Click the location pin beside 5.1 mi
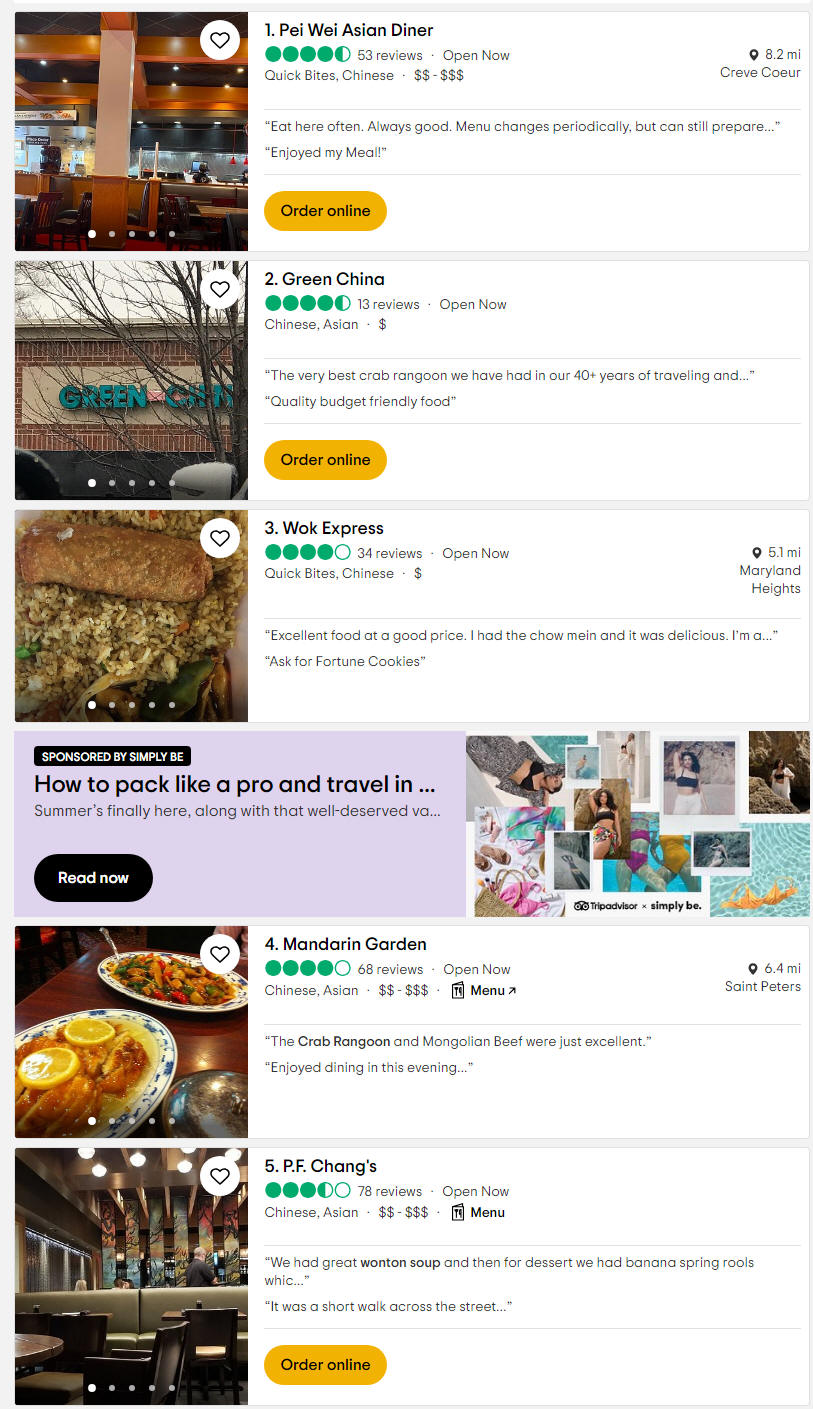This screenshot has height=1409, width=813. click(x=757, y=553)
